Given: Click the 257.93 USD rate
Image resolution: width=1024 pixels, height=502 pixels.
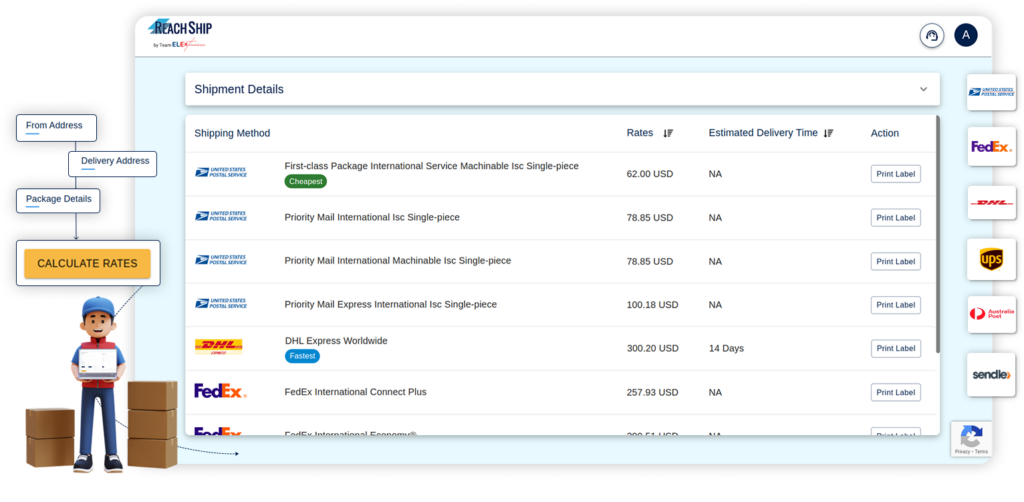Looking at the screenshot, I should (x=652, y=392).
